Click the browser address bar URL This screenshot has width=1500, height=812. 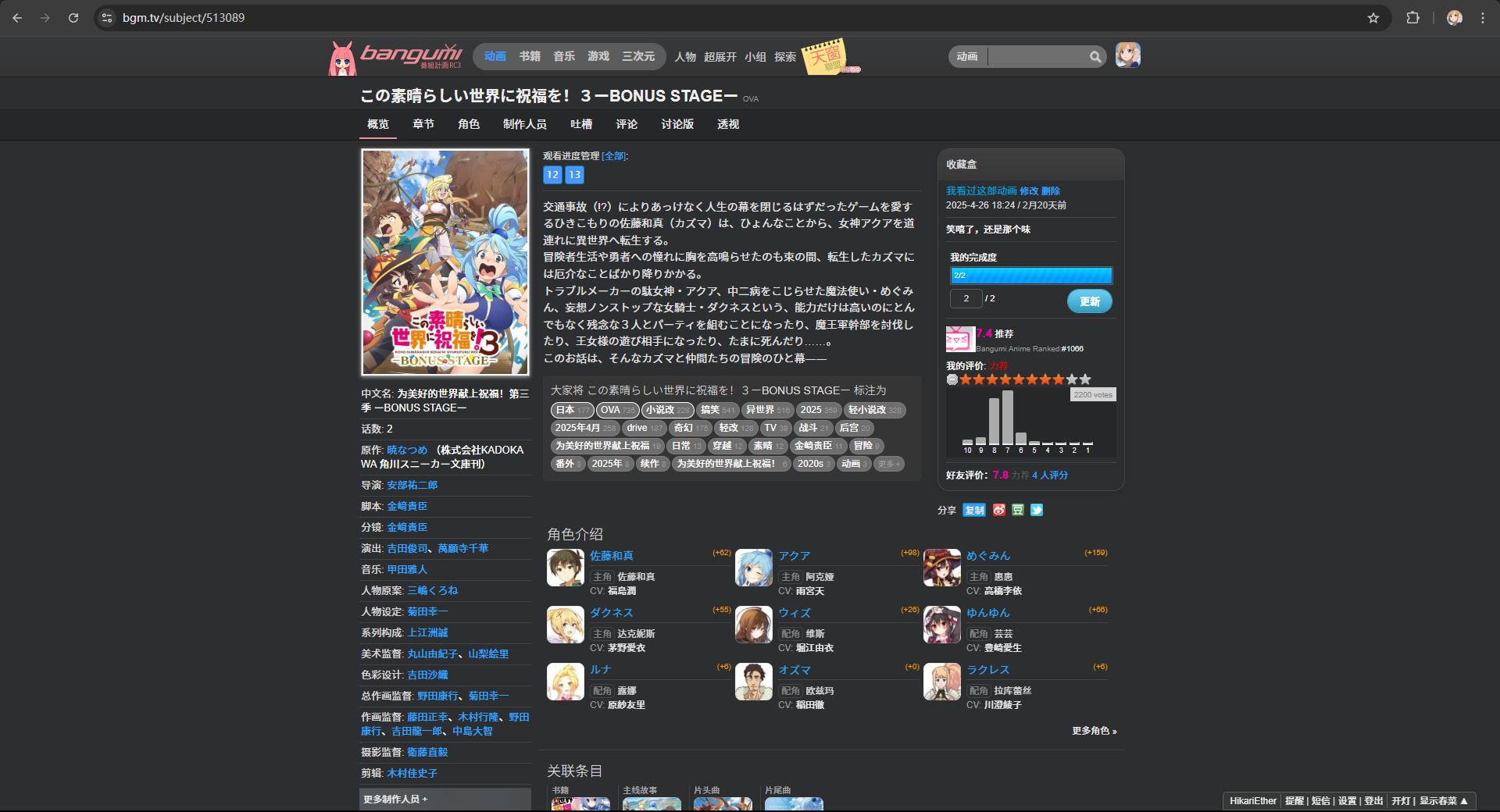pos(184,17)
